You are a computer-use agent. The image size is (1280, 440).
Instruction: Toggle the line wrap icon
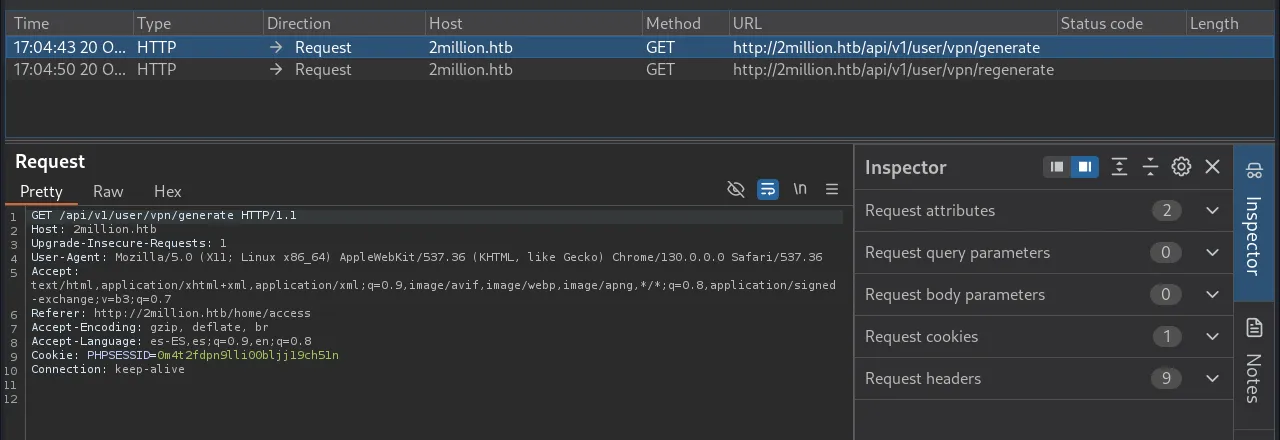768,189
